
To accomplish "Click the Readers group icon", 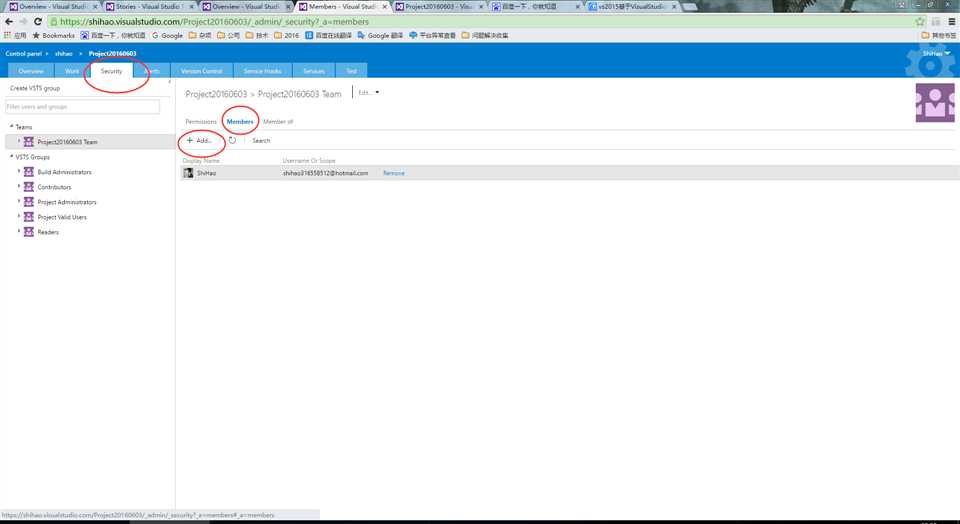I will (x=29, y=232).
